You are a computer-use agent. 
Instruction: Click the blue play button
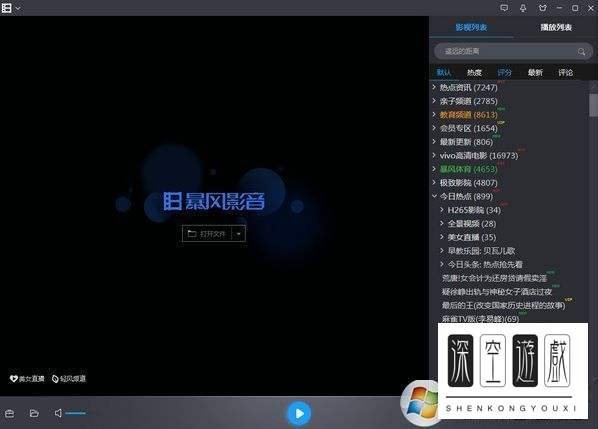299,413
